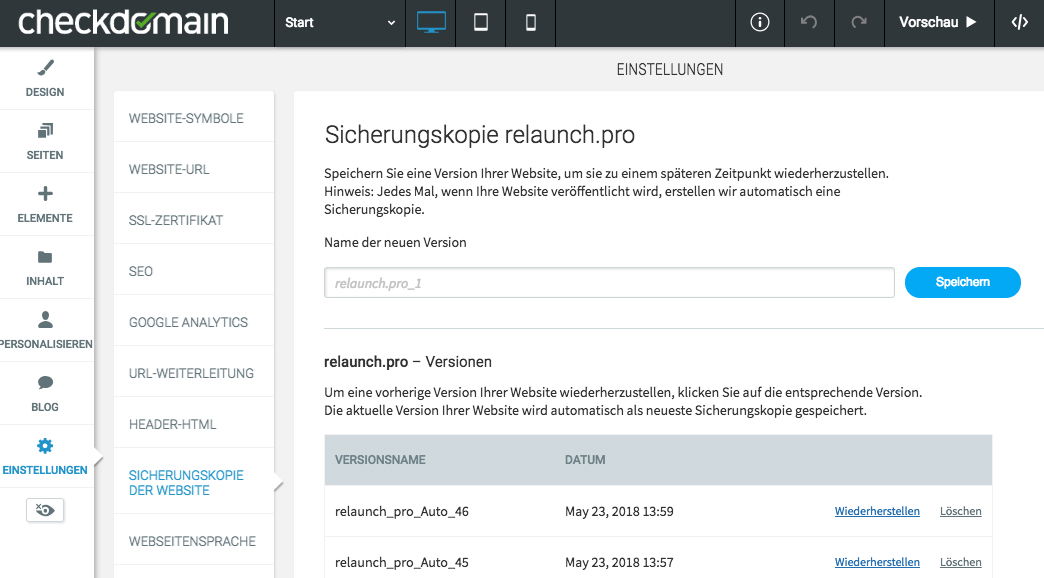
Task: Select the Einstellungen gear icon
Action: 45,445
